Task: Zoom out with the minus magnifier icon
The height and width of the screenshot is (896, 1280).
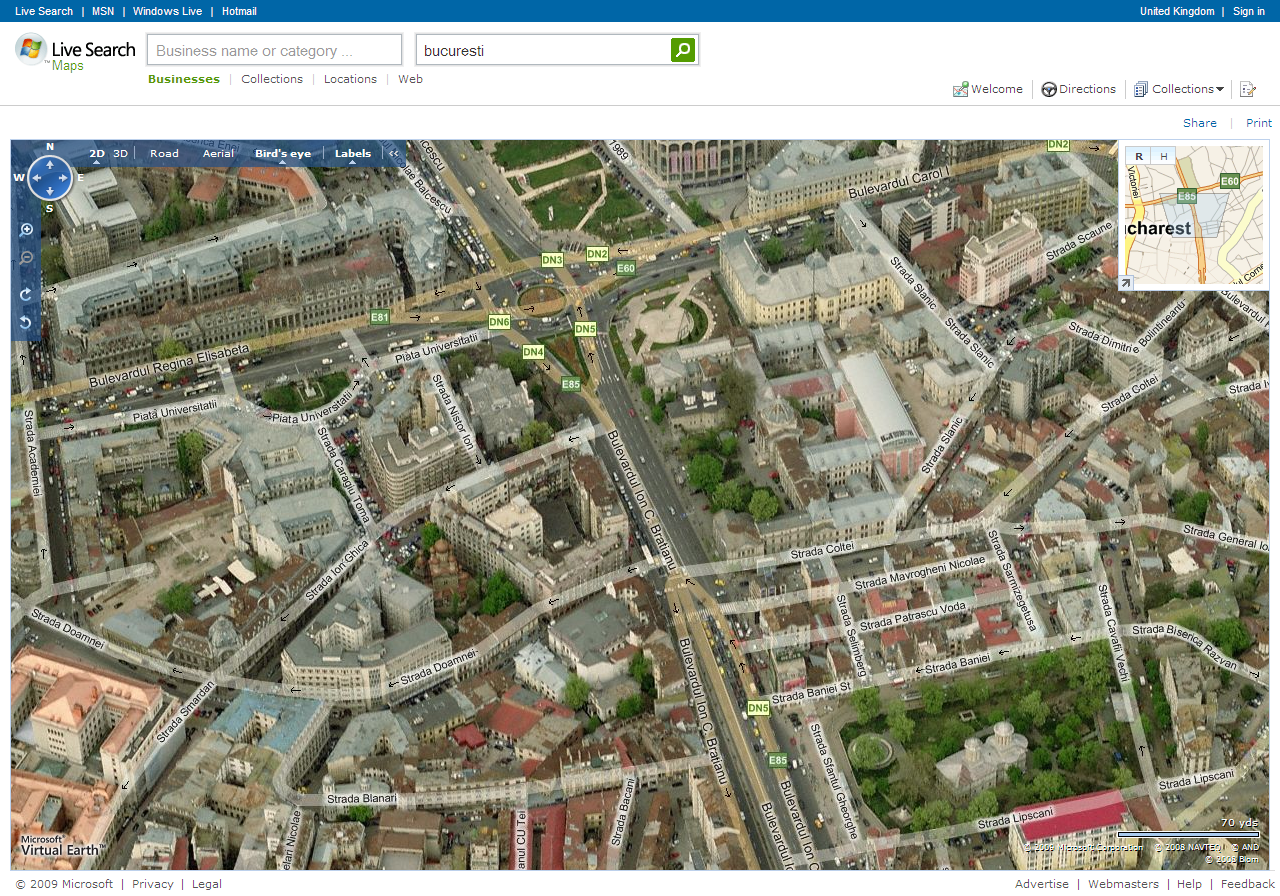Action: click(27, 258)
